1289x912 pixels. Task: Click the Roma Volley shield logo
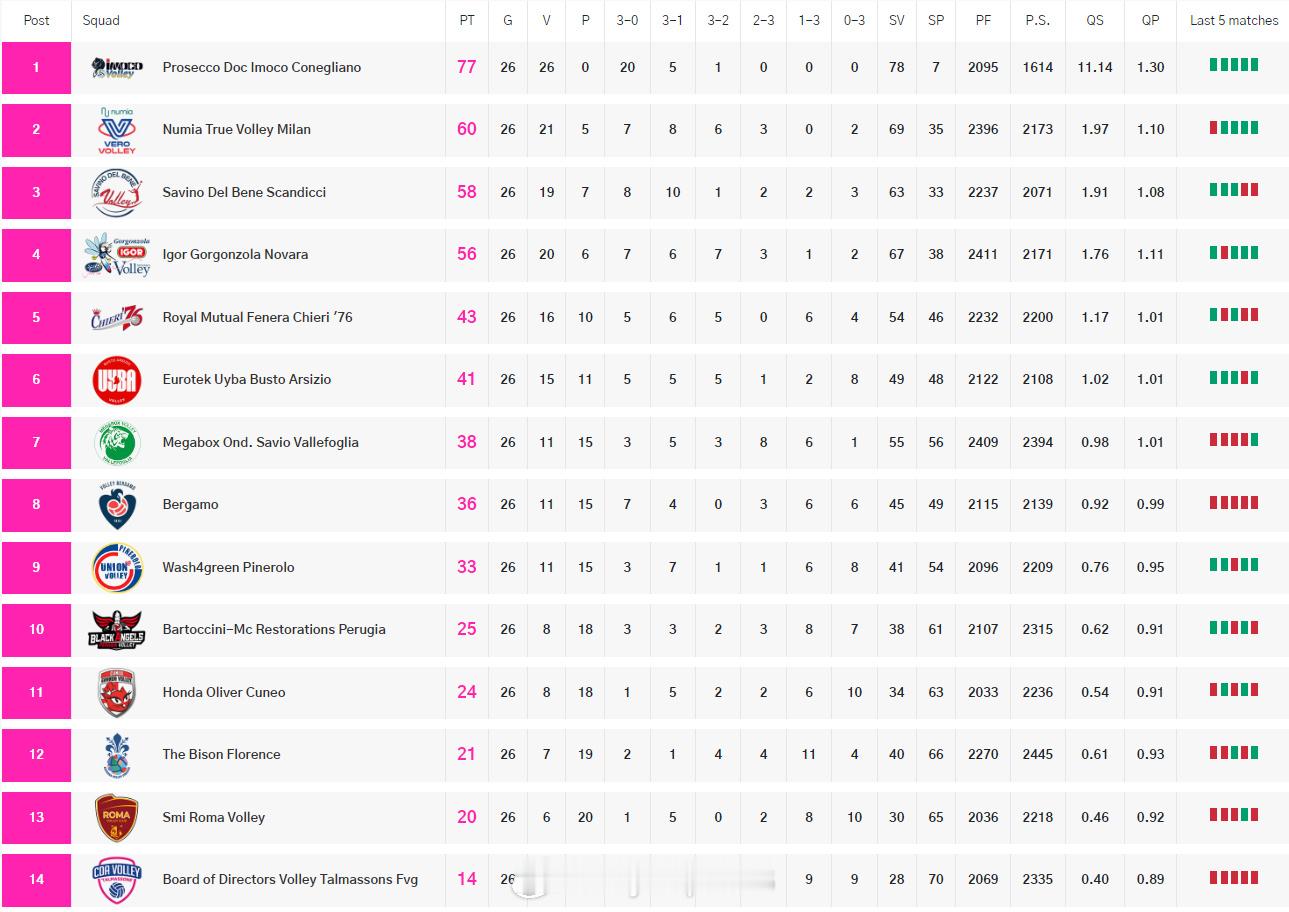pyautogui.click(x=117, y=817)
